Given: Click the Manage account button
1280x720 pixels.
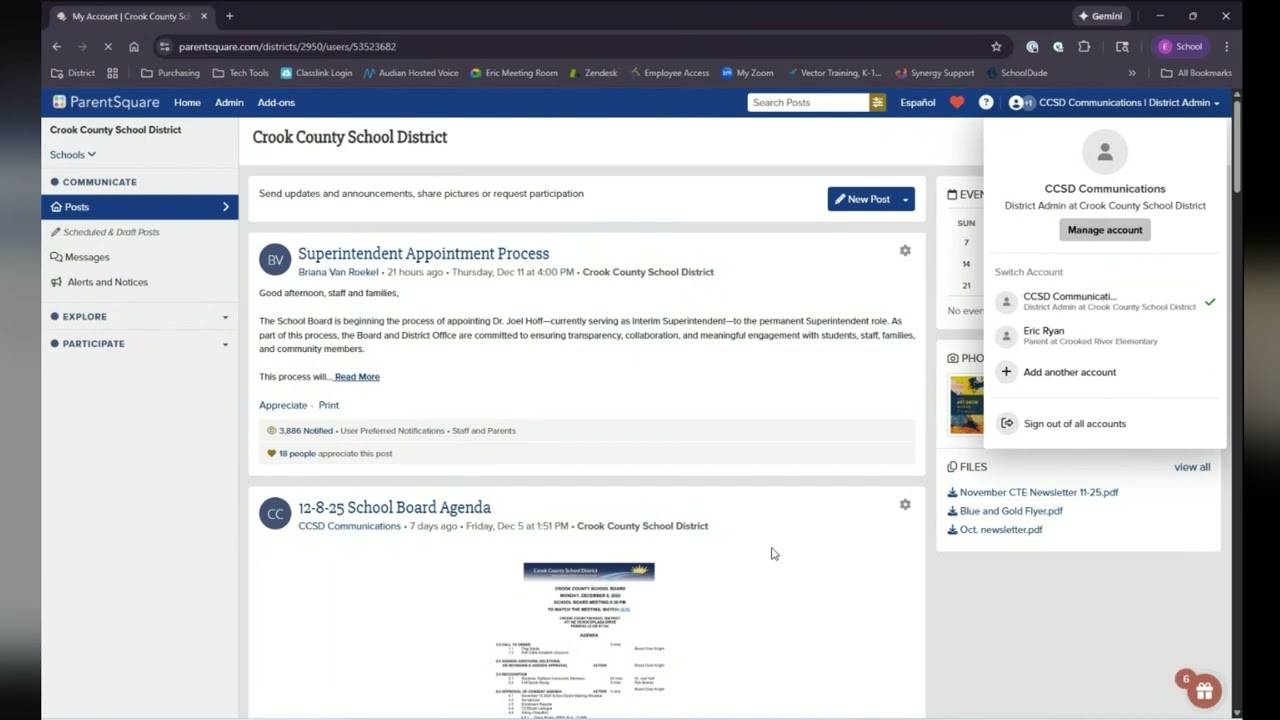Looking at the screenshot, I should (1105, 230).
